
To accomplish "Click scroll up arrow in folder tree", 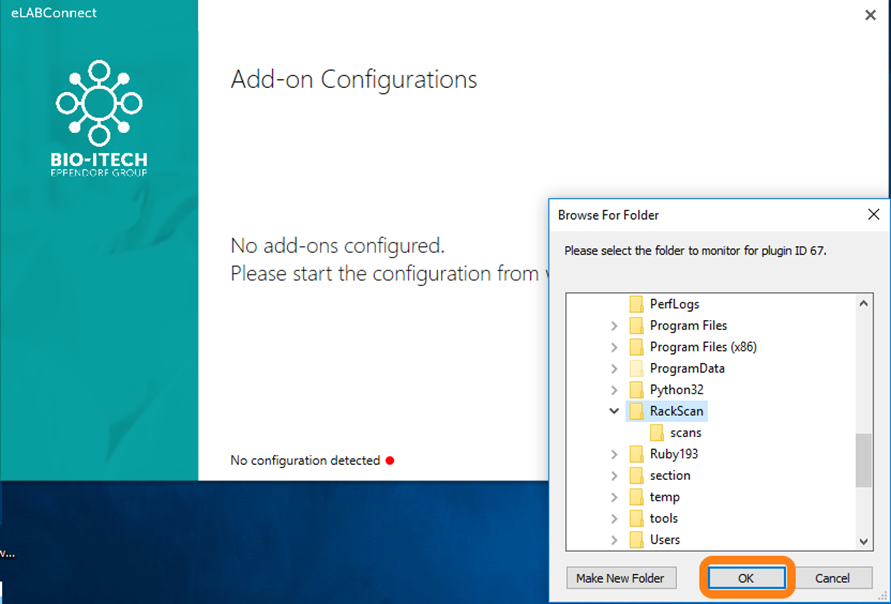I will click(x=864, y=302).
